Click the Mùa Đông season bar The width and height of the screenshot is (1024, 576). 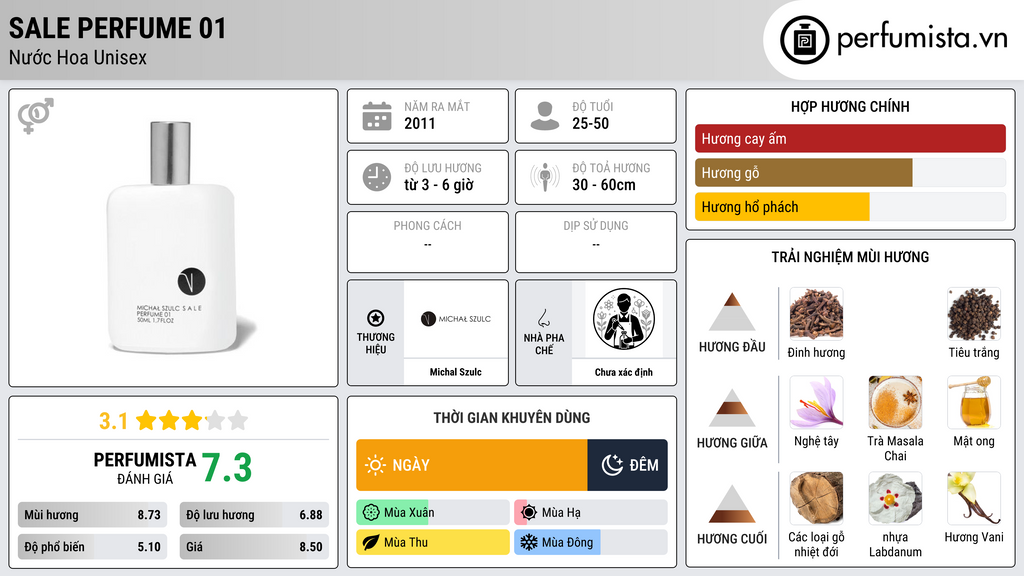[x=591, y=542]
